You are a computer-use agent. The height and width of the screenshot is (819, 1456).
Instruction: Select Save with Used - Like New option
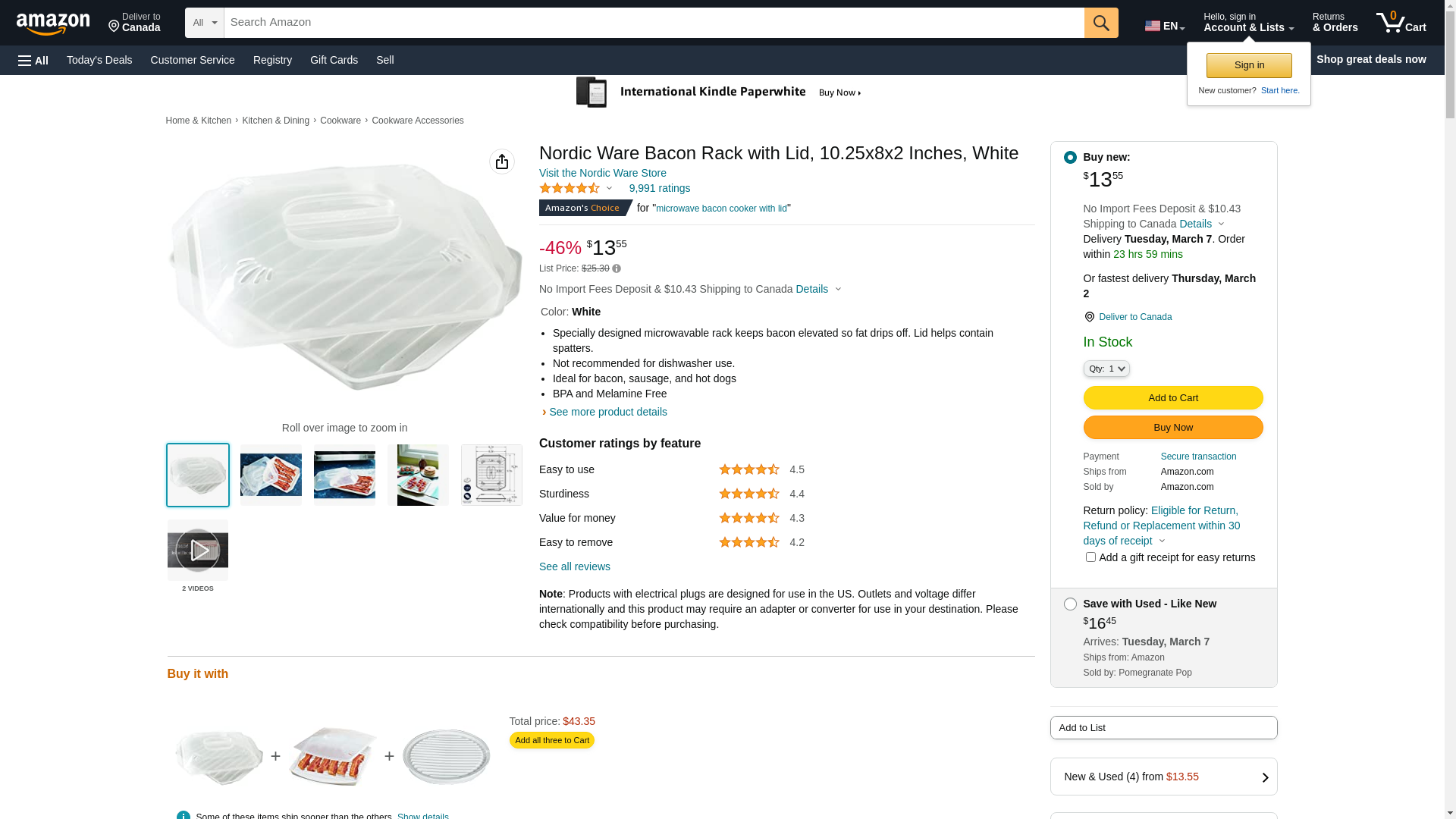(x=1070, y=604)
